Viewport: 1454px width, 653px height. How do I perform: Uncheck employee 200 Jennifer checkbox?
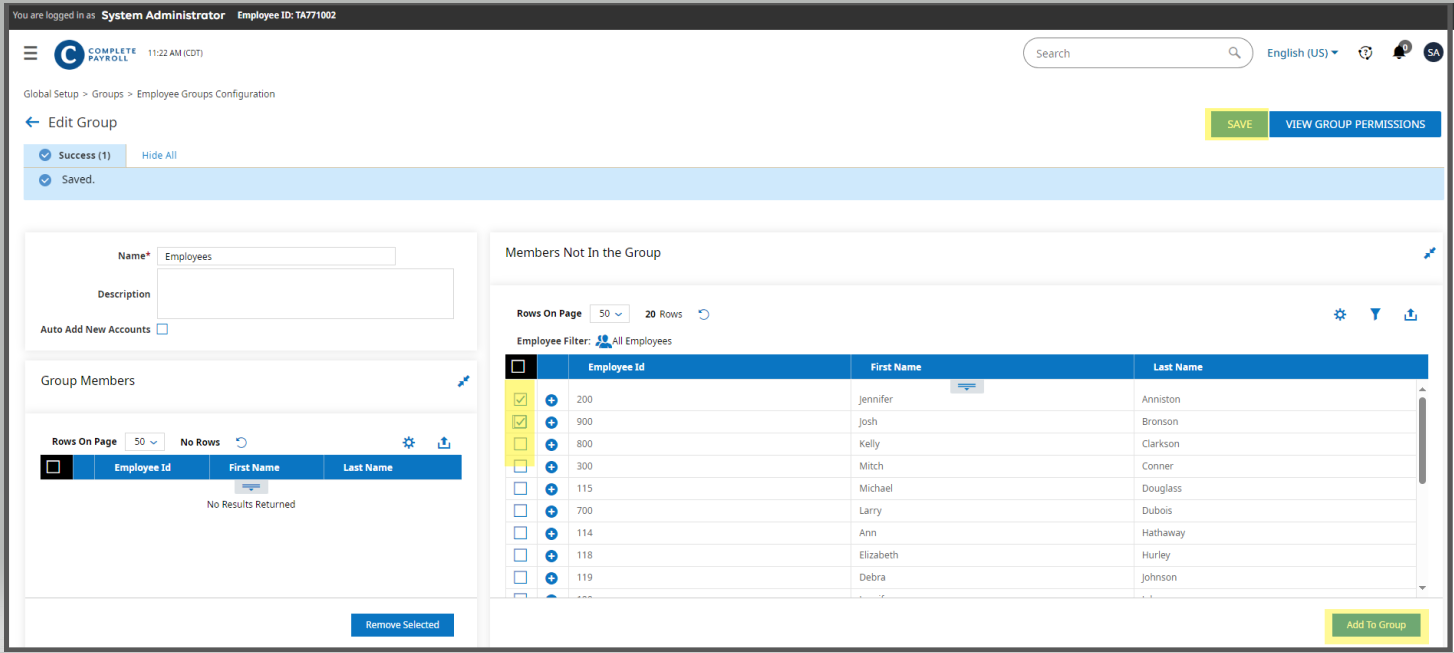coord(520,399)
